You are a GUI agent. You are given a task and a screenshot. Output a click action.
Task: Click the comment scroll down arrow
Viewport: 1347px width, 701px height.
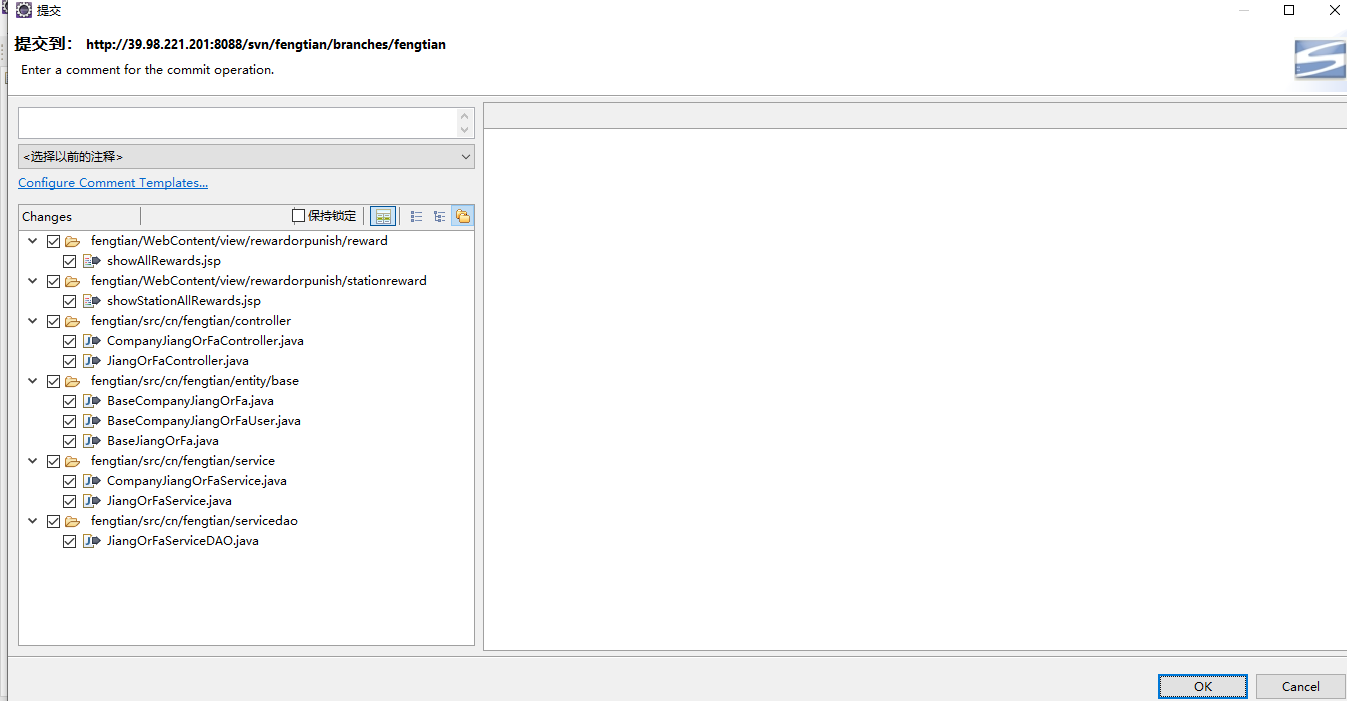(464, 130)
